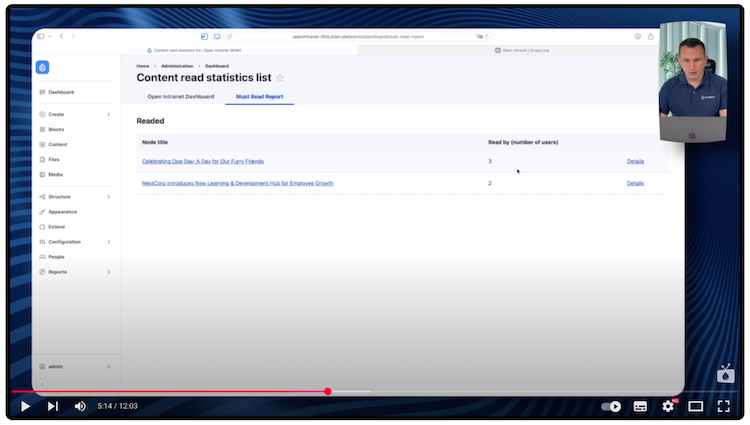Expand the Reports submenu chevron

(109, 272)
